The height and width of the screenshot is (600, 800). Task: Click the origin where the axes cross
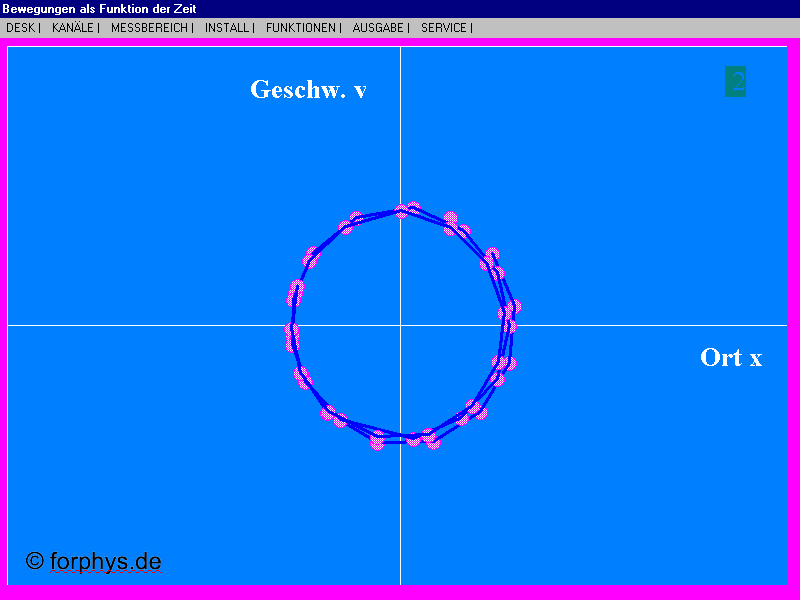click(x=401, y=323)
